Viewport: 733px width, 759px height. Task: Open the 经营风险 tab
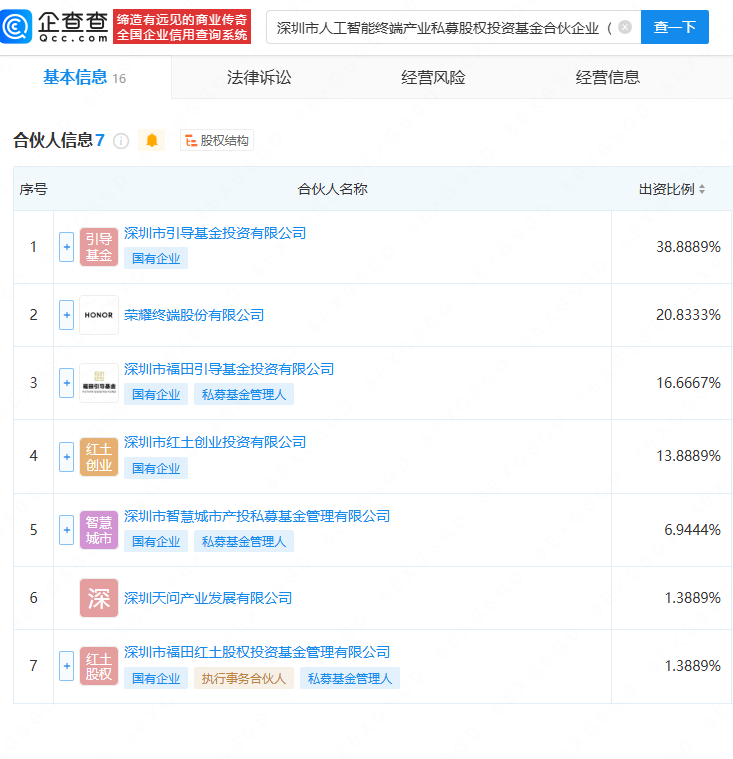point(433,77)
